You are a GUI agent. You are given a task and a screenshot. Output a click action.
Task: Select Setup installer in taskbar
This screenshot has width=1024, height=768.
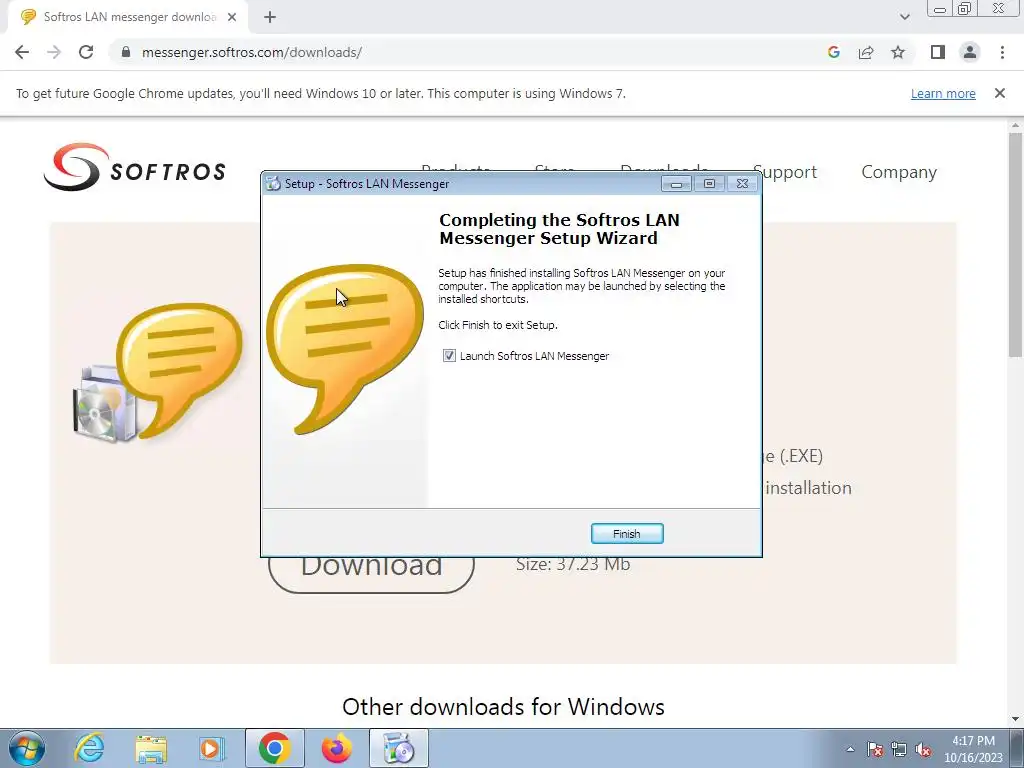[398, 748]
